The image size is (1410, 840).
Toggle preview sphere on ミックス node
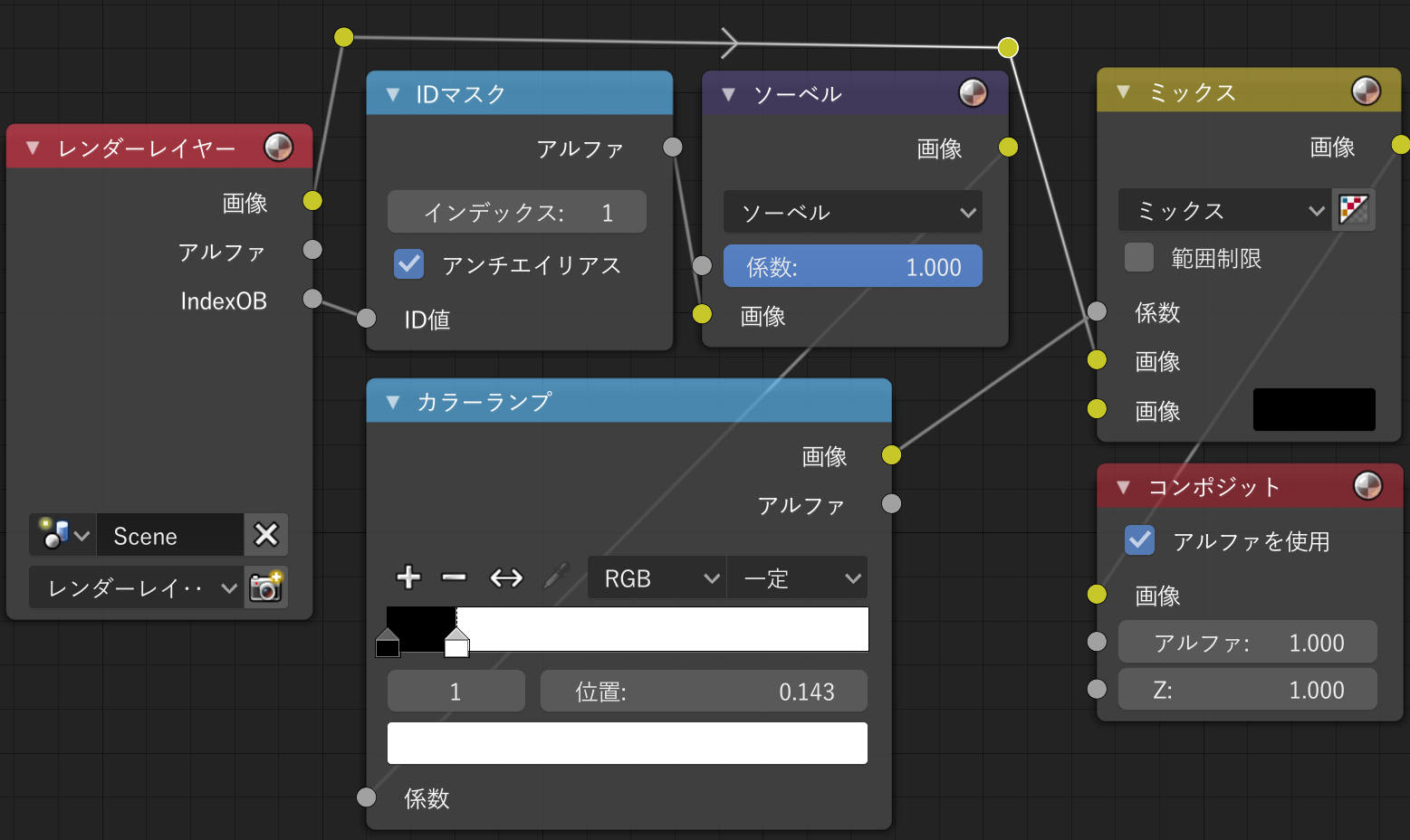pyautogui.click(x=1366, y=91)
